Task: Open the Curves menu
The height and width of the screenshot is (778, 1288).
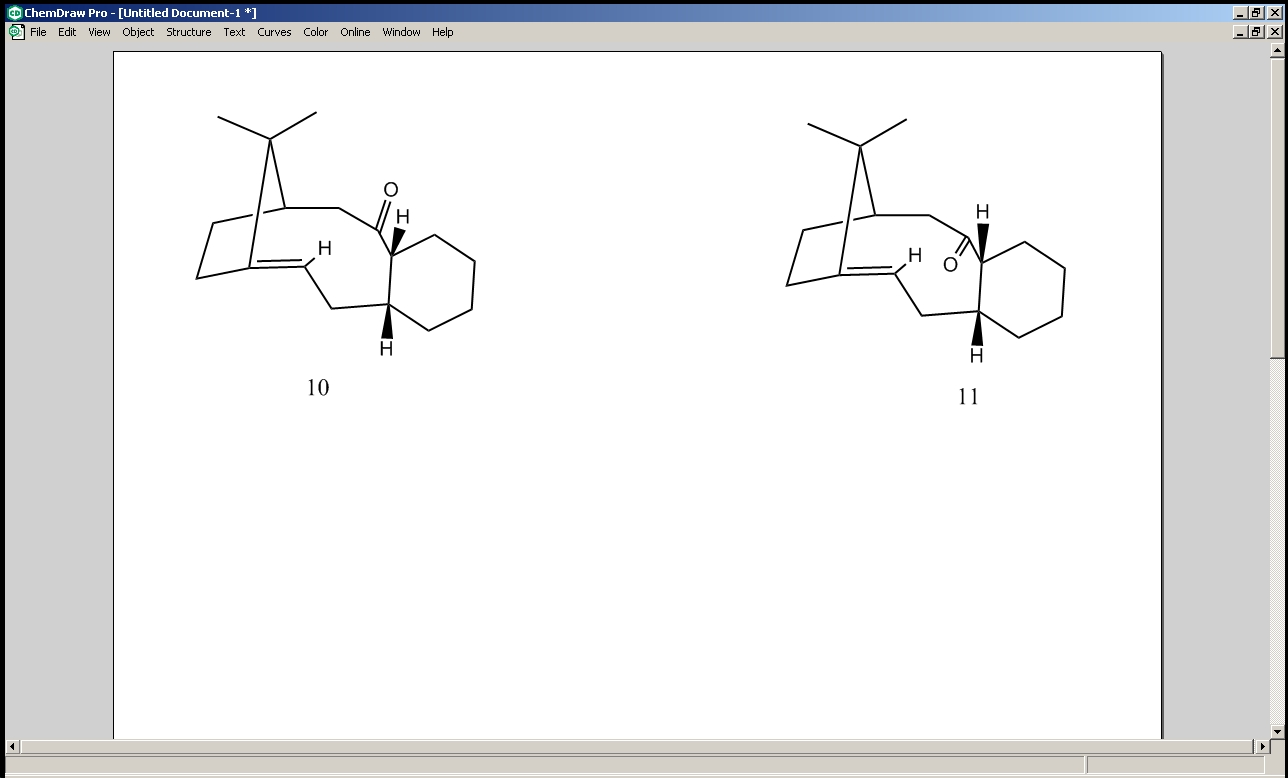Action: 274,32
